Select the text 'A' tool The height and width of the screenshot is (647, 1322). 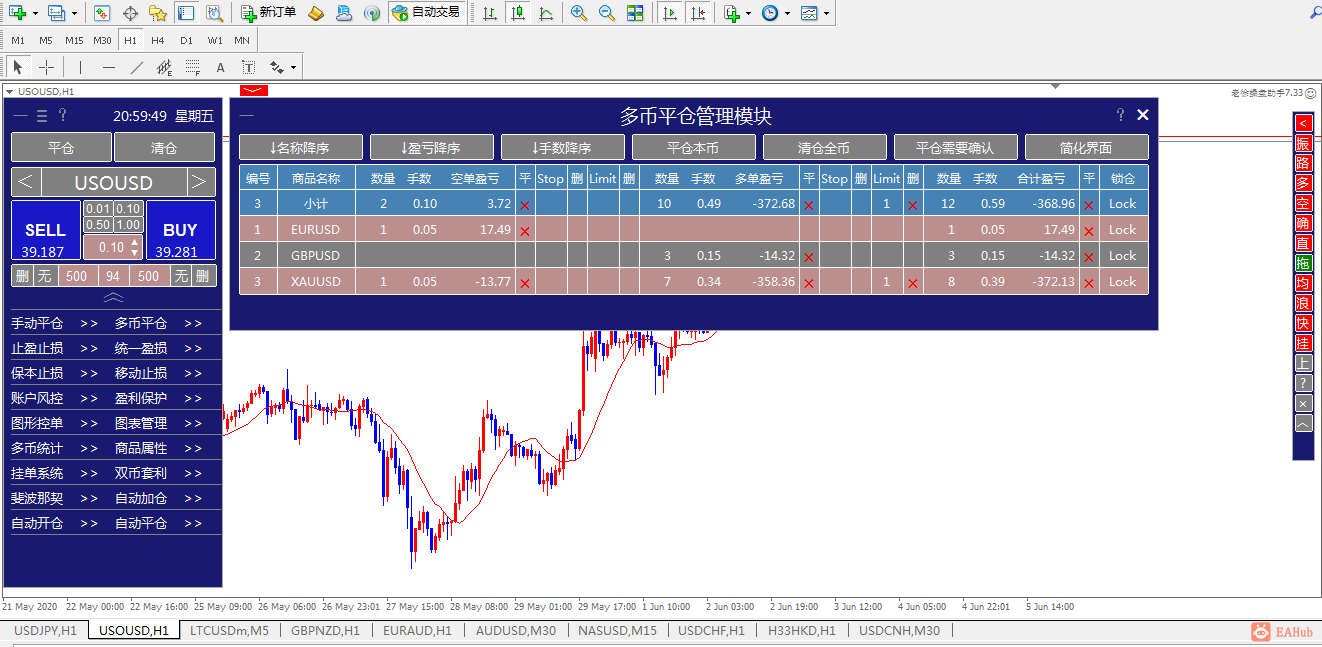tap(221, 67)
